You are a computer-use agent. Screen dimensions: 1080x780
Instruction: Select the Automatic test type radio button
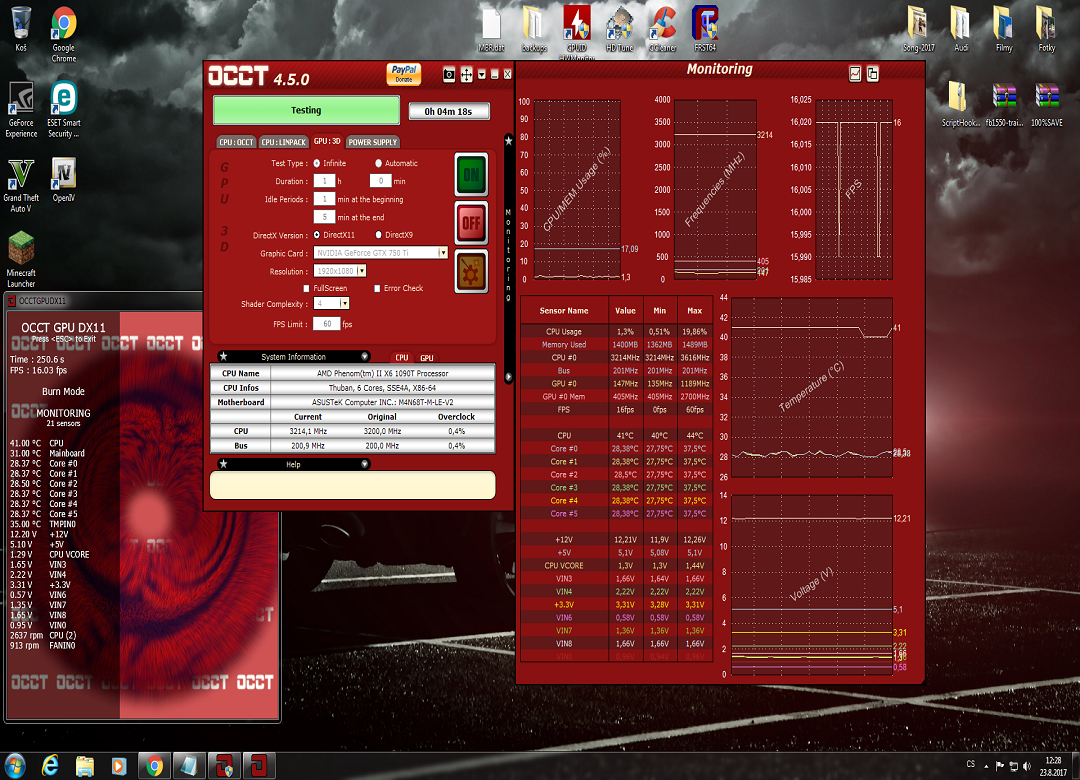(x=378, y=163)
